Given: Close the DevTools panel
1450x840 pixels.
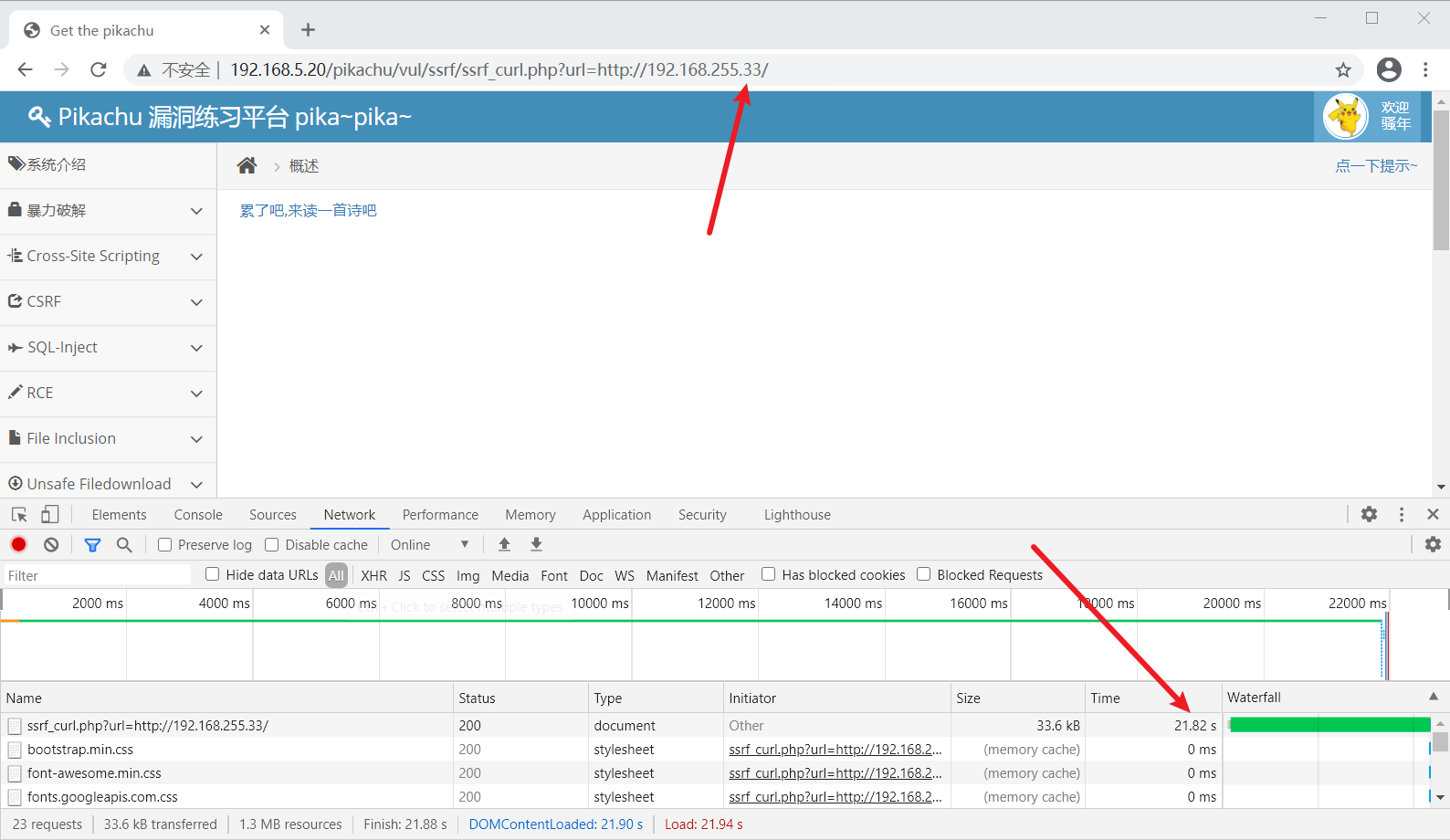Looking at the screenshot, I should click(x=1433, y=514).
